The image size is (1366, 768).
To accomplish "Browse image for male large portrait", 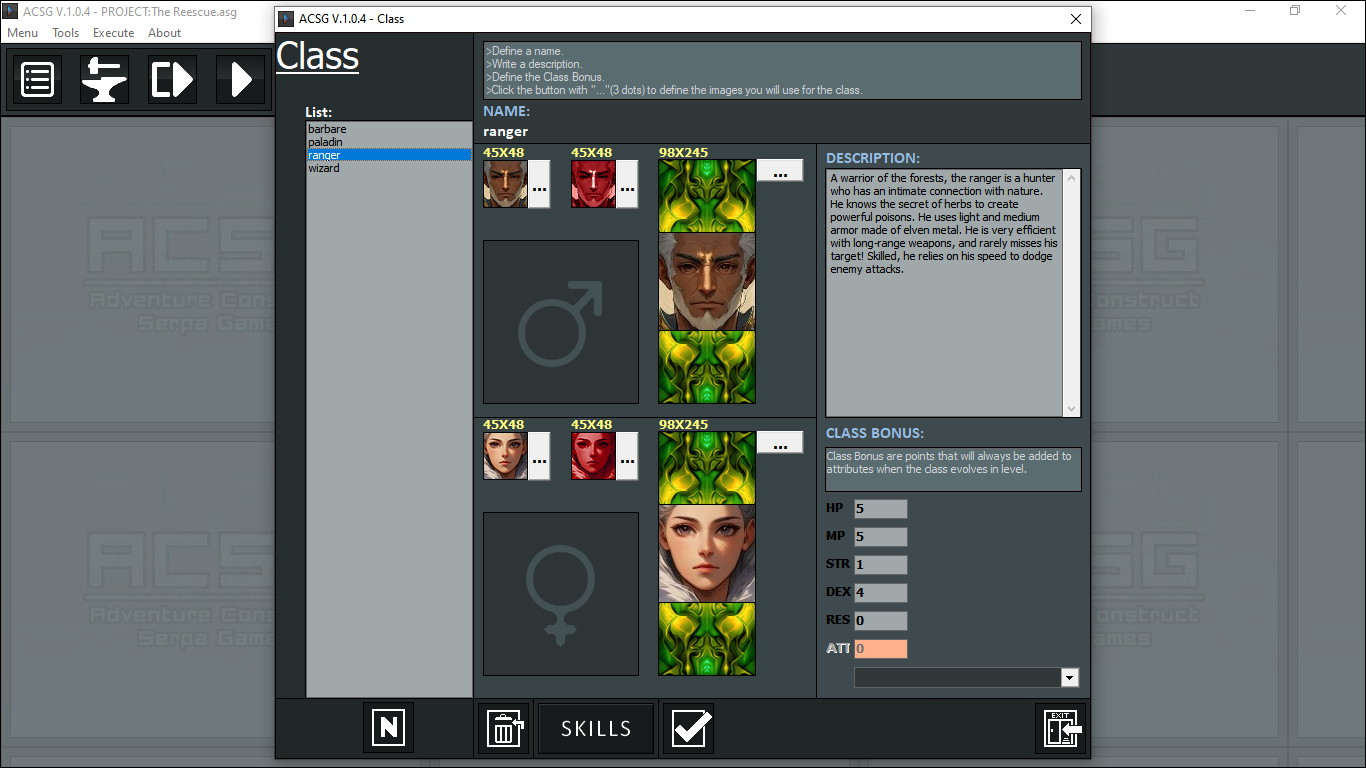I will pos(780,170).
